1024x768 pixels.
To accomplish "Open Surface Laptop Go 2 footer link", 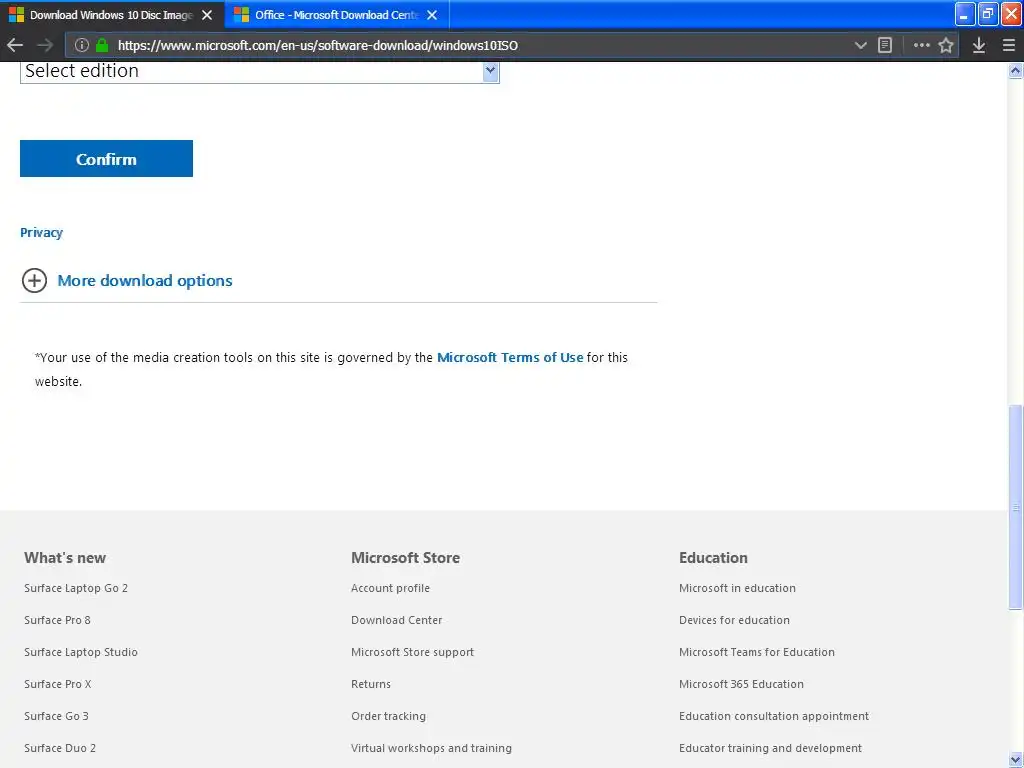I will [76, 588].
